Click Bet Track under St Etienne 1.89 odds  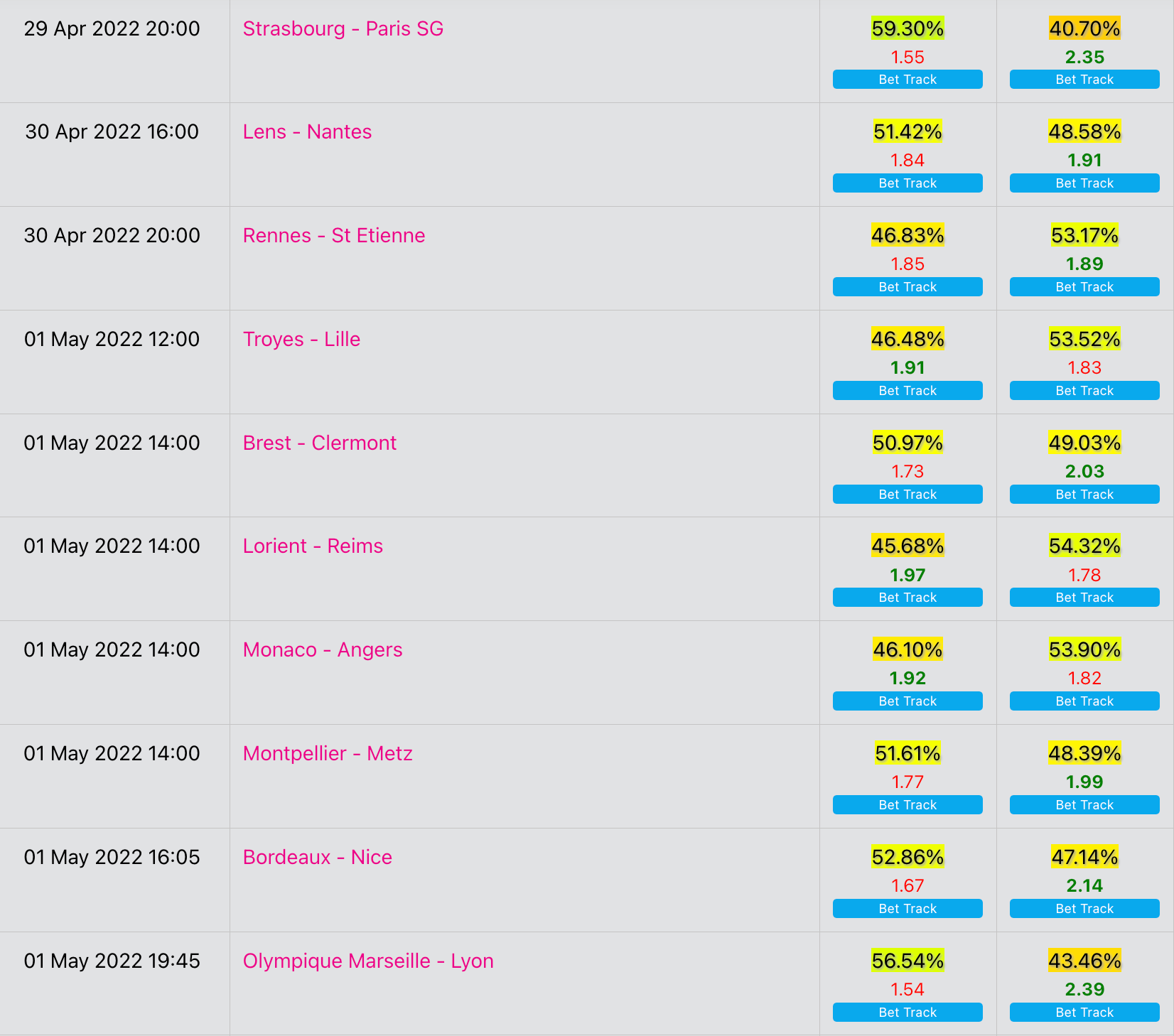click(1084, 287)
